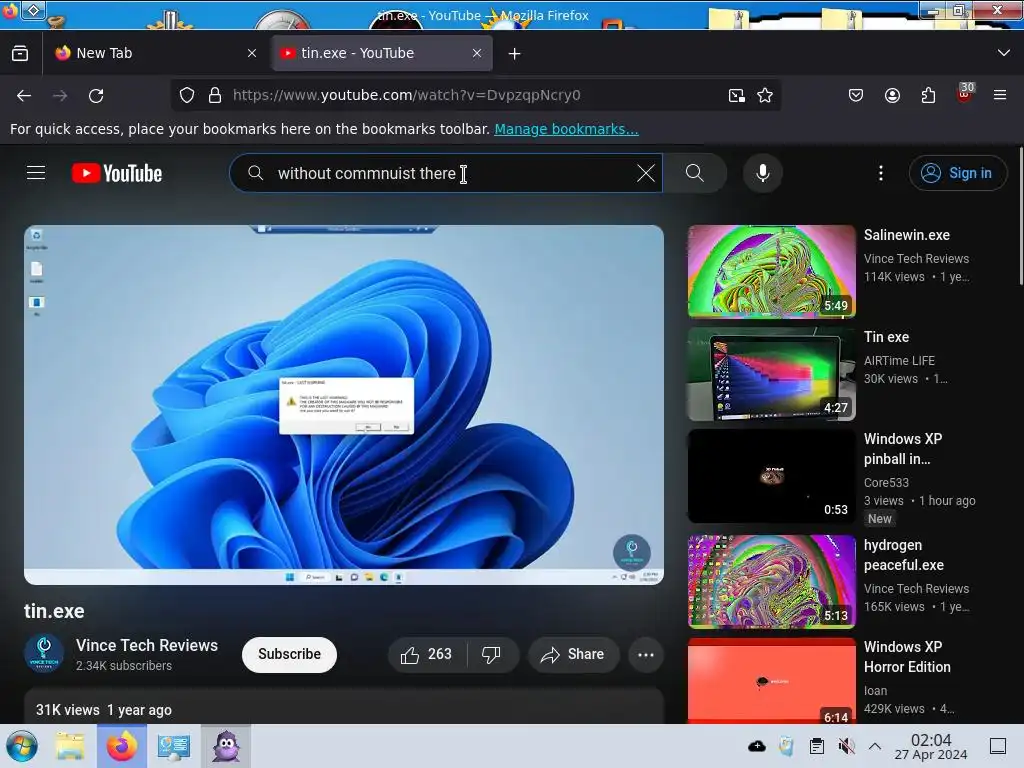Open a new tab with the plus button
Viewport: 1024px width, 768px height.
(x=515, y=54)
